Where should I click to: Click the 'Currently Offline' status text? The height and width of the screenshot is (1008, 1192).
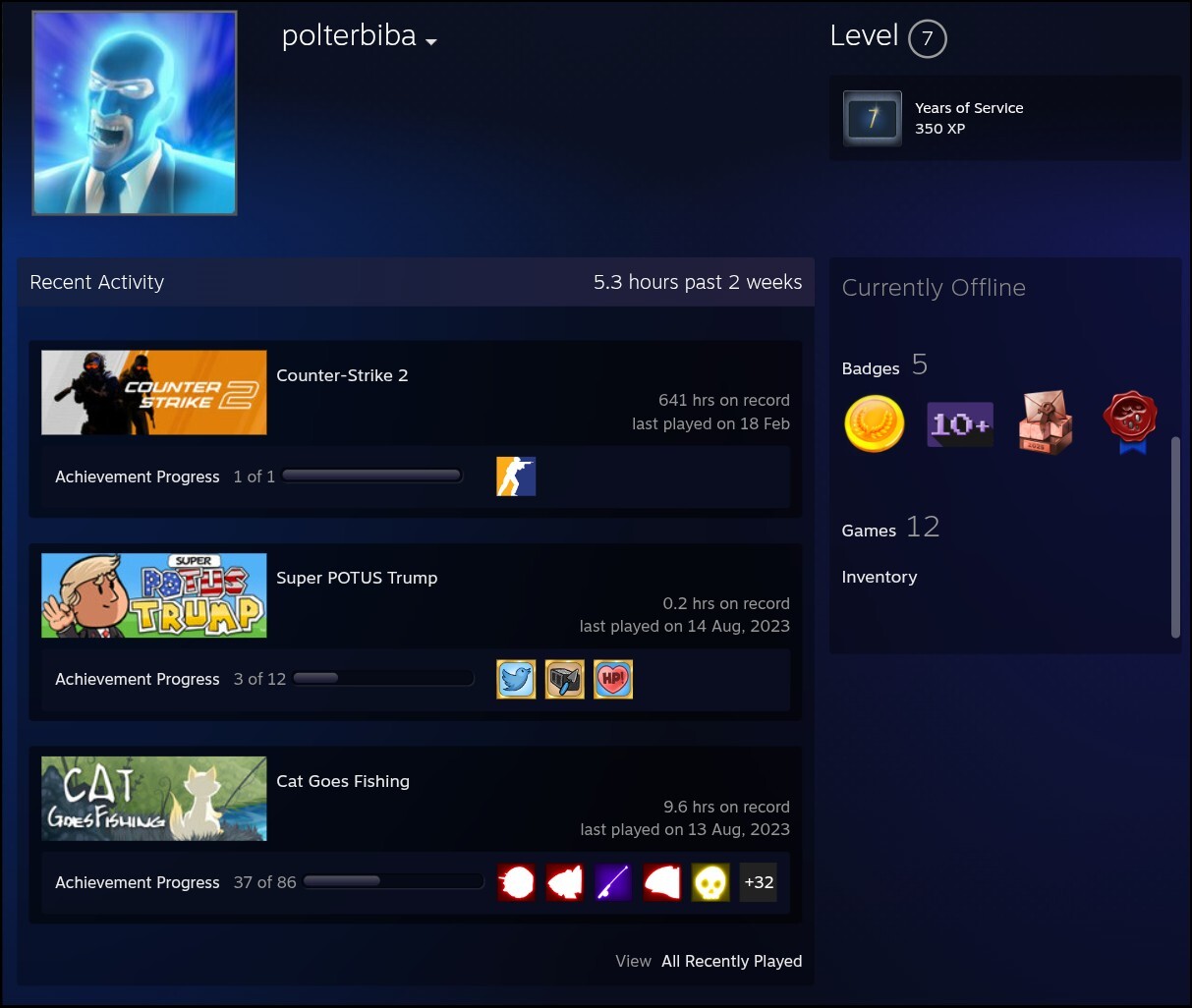pos(934,288)
